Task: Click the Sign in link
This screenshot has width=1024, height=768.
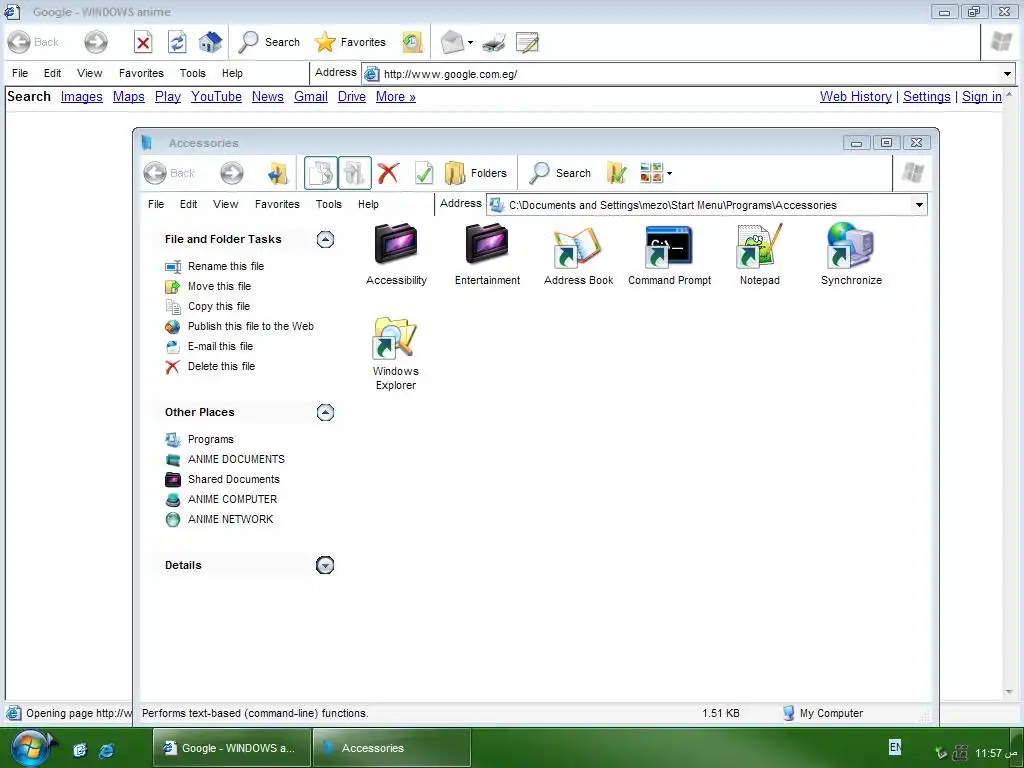Action: [982, 97]
